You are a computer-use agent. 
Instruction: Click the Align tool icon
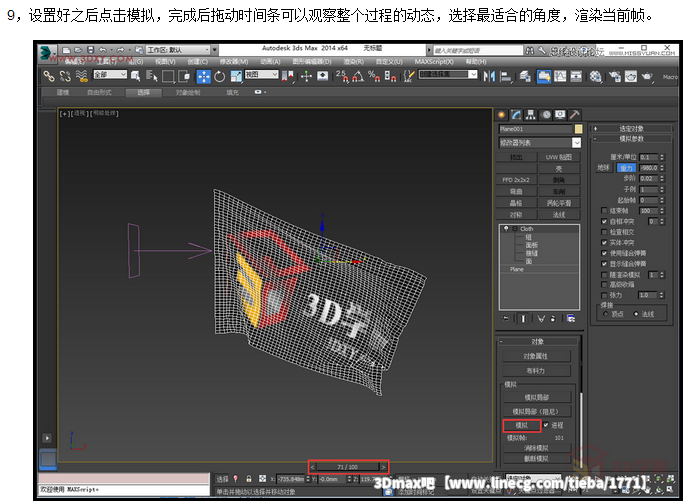(x=505, y=77)
